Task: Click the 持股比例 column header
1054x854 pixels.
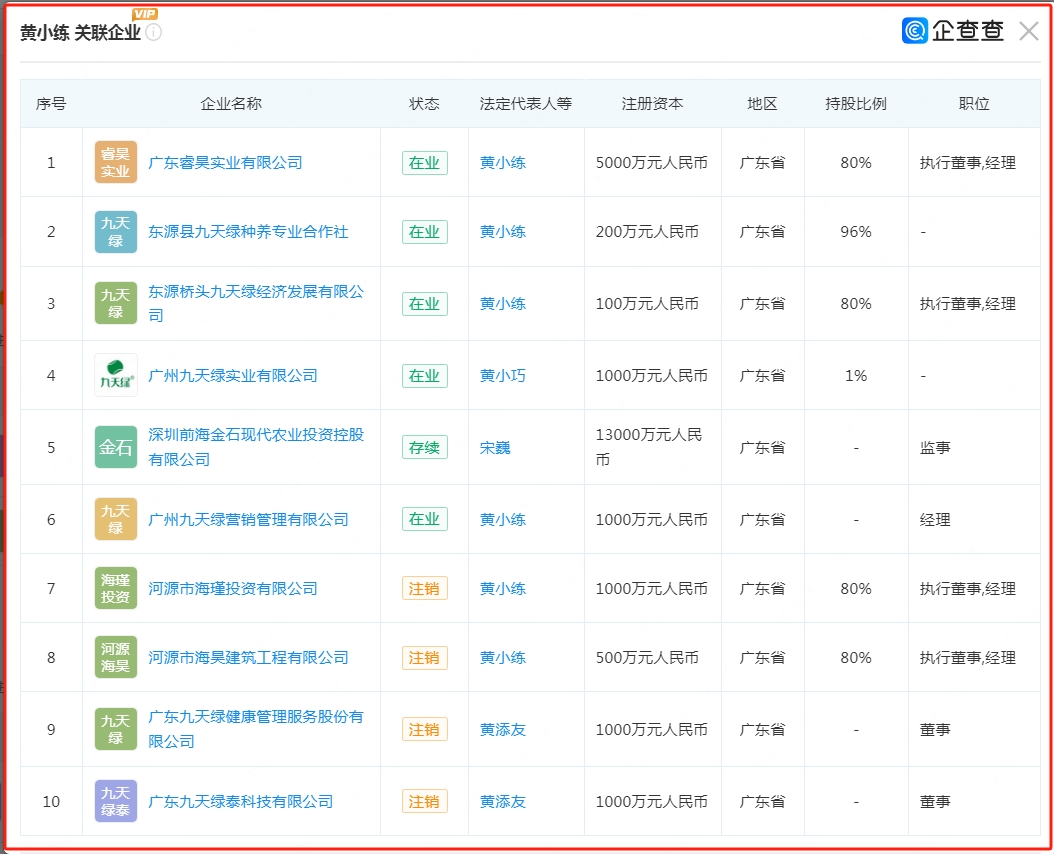Action: [x=856, y=104]
